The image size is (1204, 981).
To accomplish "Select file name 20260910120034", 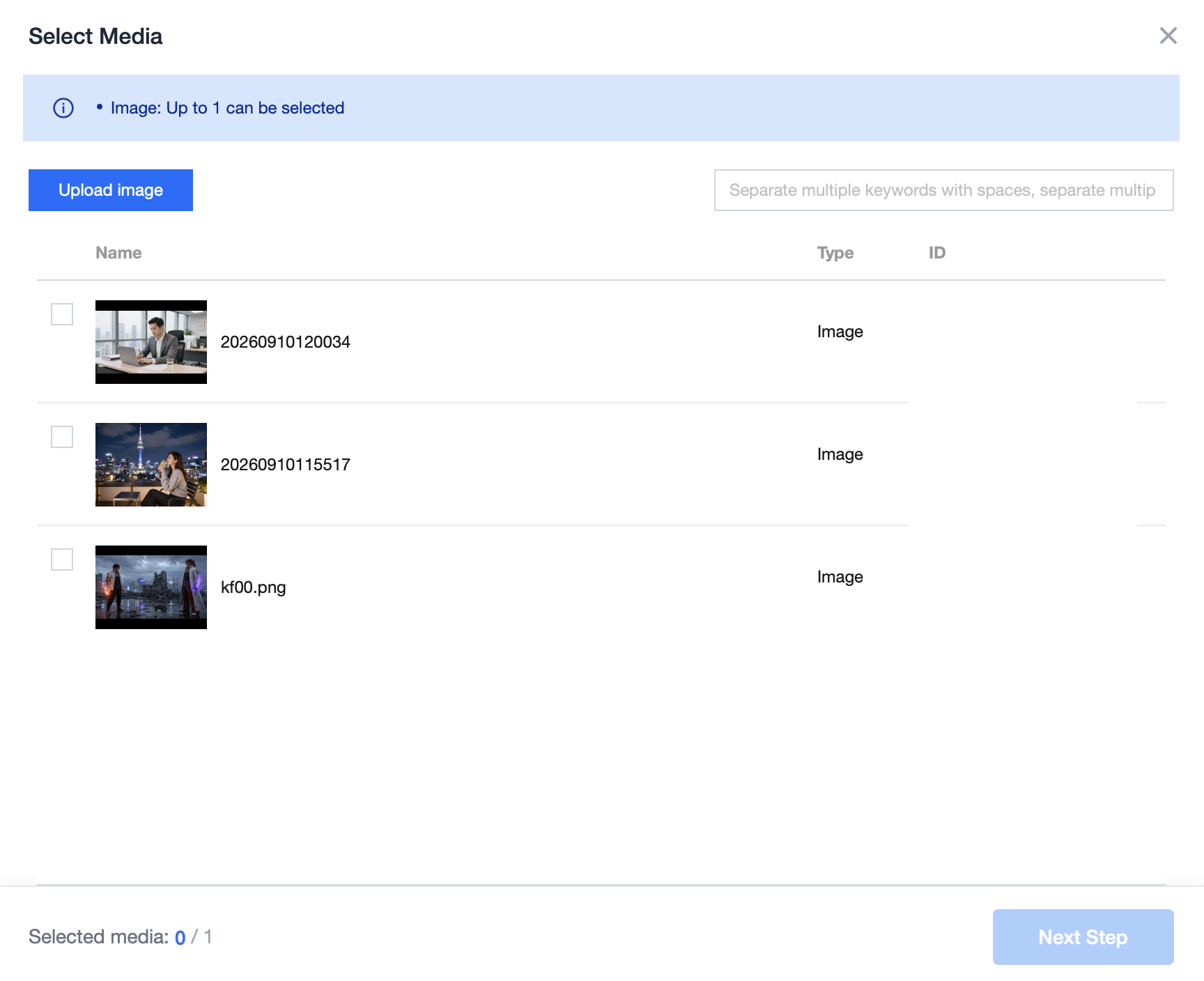I will click(x=286, y=342).
